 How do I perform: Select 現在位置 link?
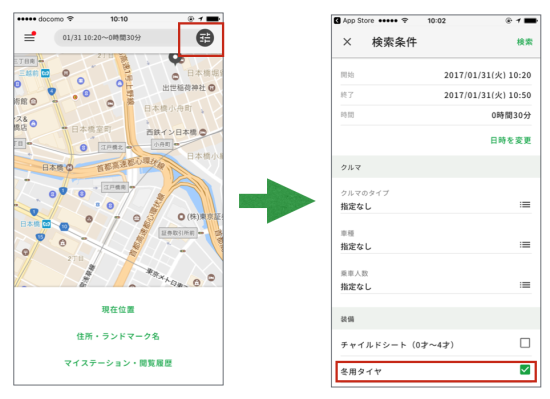[x=118, y=310]
